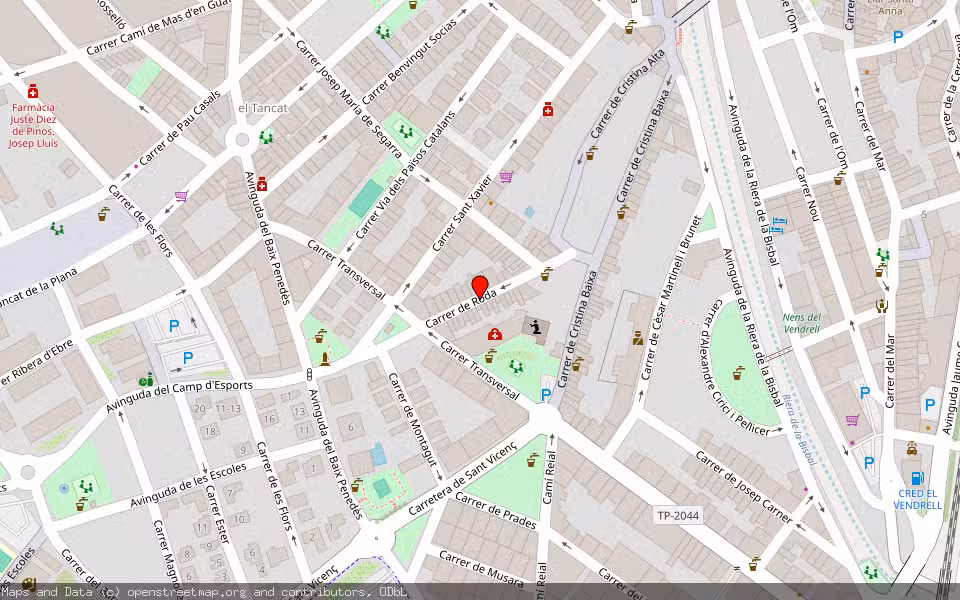Click the Farmàcia Juste Diez de Pinos label
The height and width of the screenshot is (600, 960).
pyautogui.click(x=33, y=126)
